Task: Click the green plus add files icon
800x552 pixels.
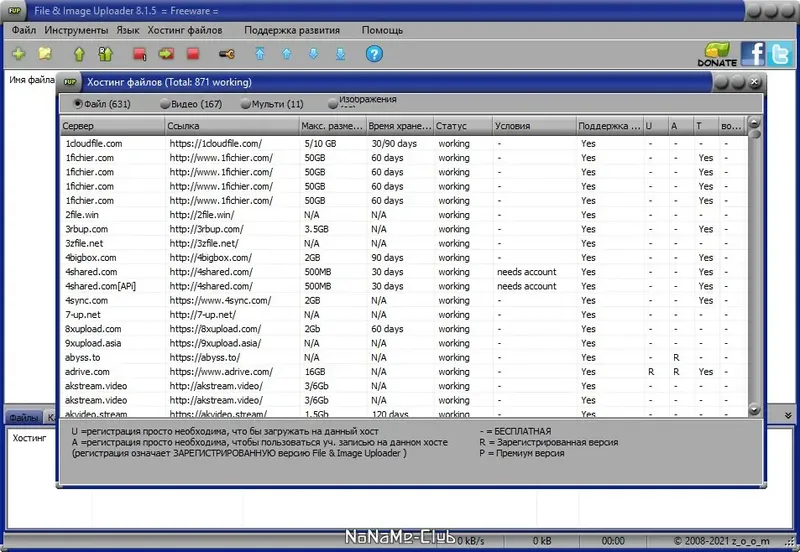Action: 18,54
